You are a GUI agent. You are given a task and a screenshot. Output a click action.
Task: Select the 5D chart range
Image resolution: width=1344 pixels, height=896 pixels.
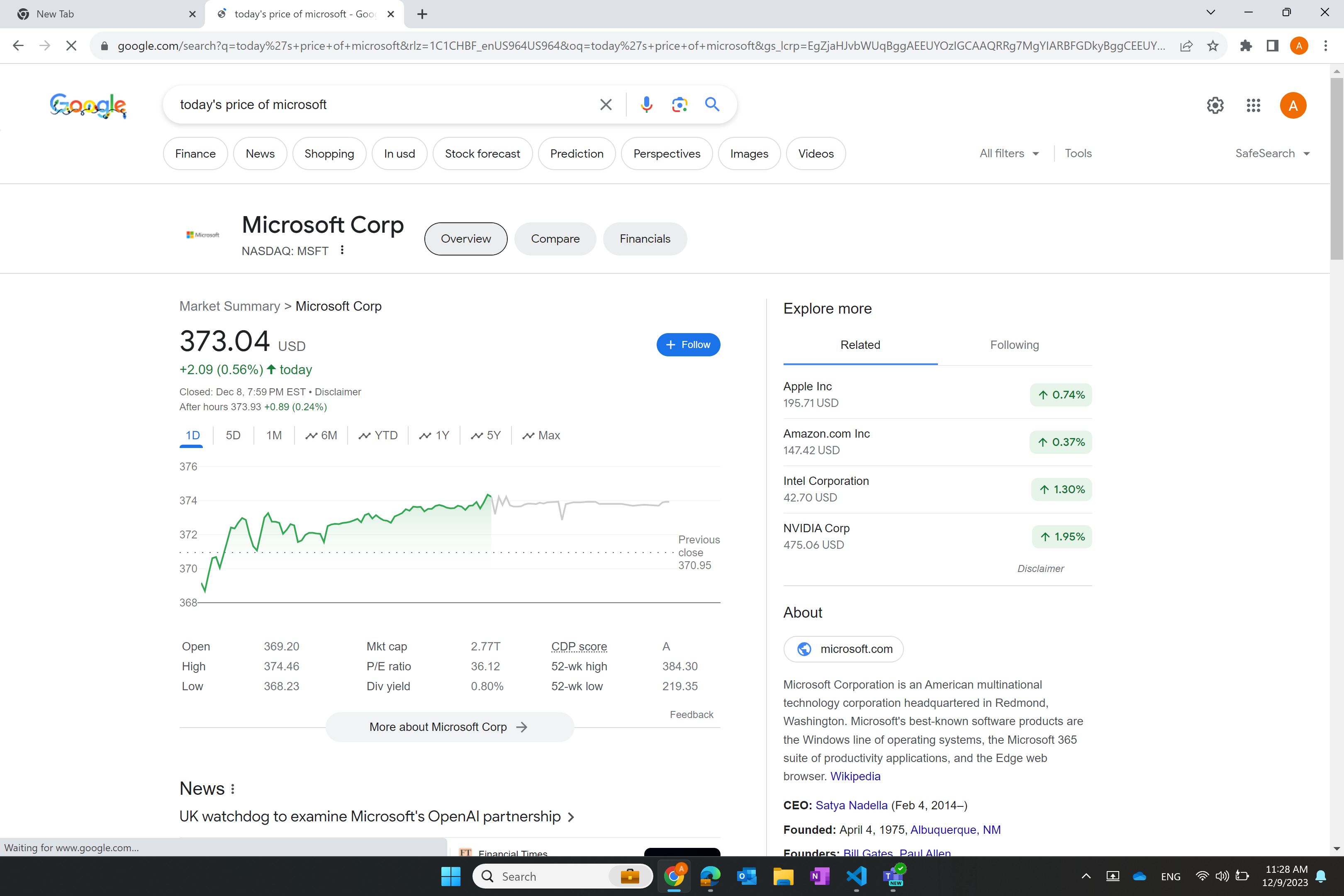[x=233, y=436]
